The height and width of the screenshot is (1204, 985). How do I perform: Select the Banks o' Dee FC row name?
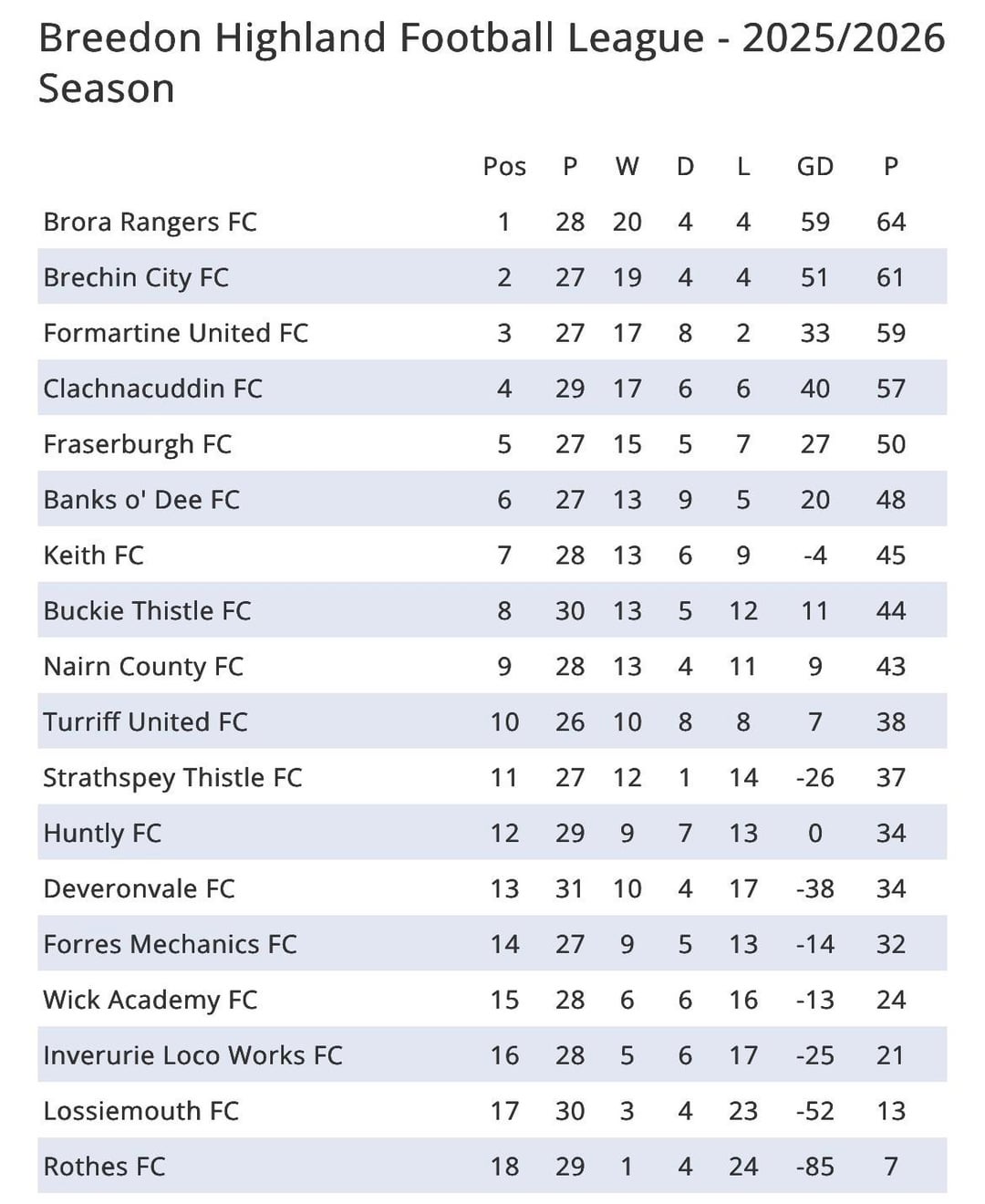pos(141,501)
